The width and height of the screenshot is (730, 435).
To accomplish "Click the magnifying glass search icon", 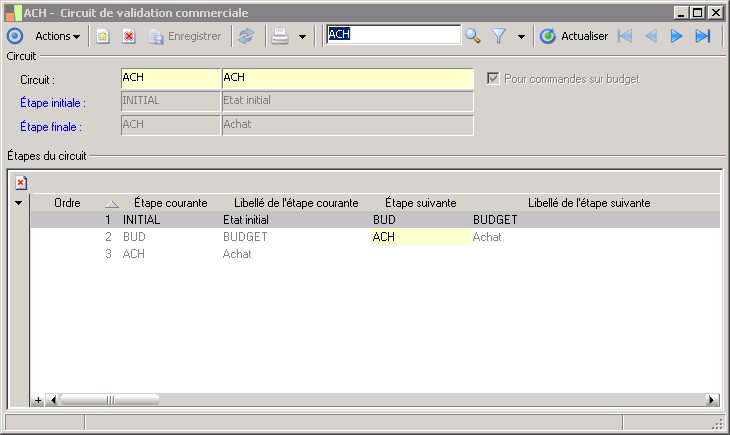I will tap(473, 36).
